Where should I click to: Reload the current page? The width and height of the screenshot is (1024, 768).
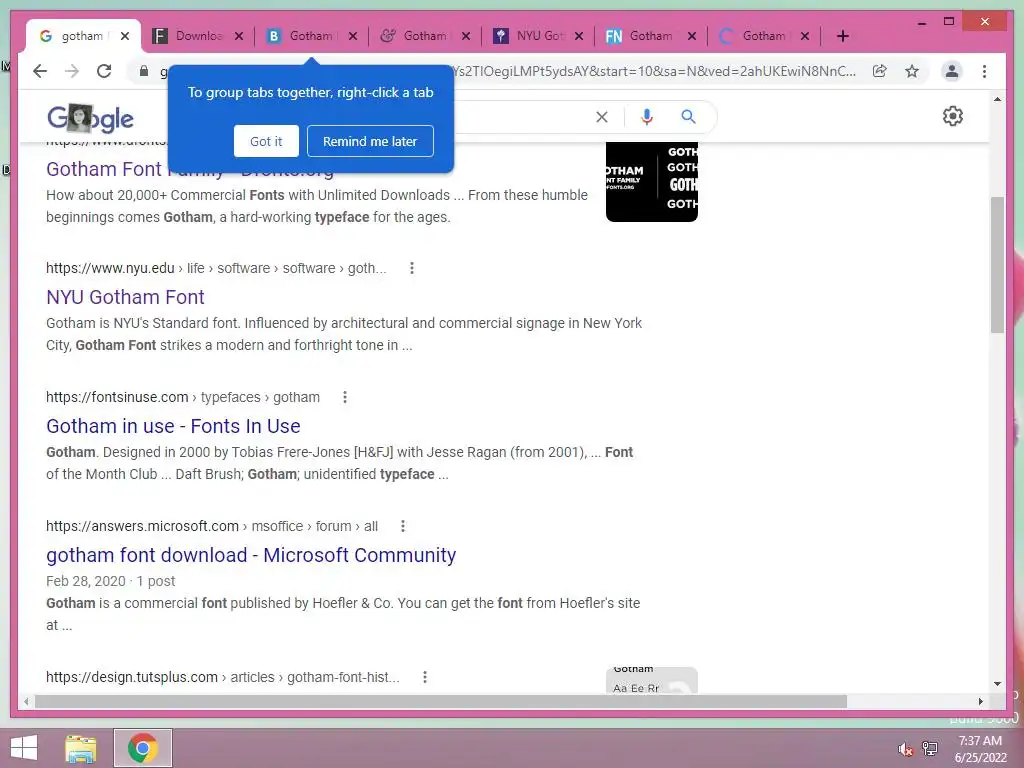click(104, 71)
